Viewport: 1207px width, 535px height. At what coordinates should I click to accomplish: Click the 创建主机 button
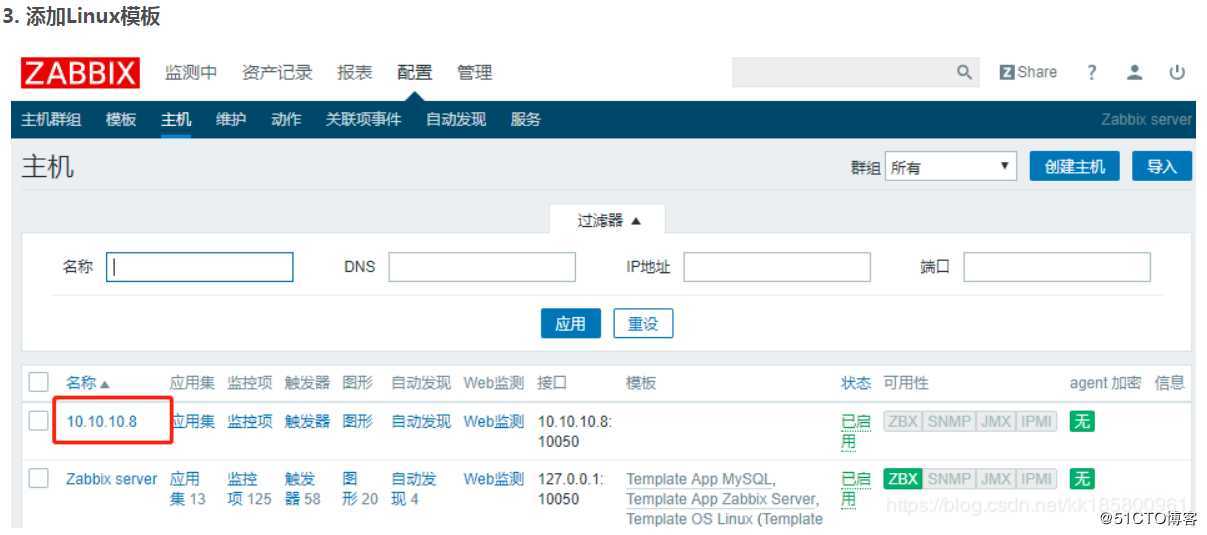click(x=1075, y=167)
